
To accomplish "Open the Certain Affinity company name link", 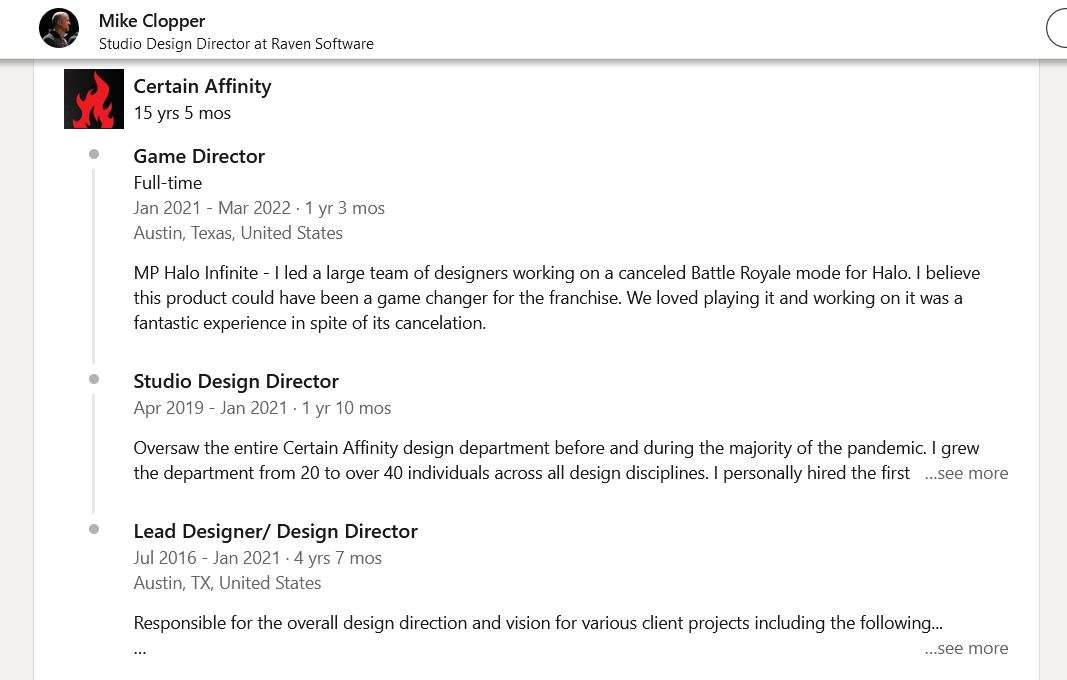I will (x=202, y=86).
